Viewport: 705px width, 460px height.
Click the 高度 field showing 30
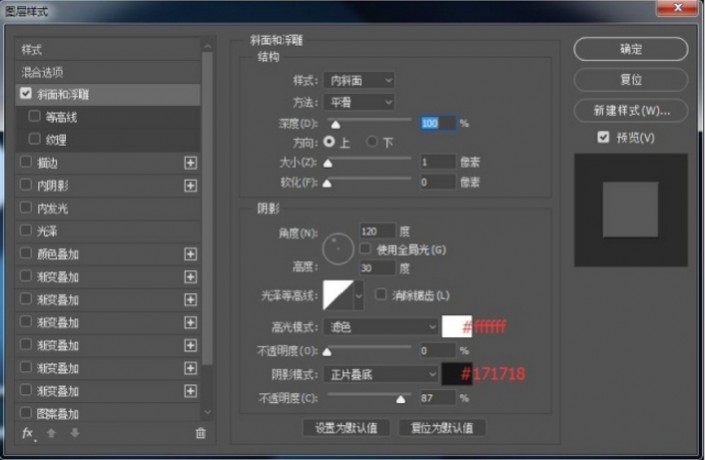coord(378,268)
